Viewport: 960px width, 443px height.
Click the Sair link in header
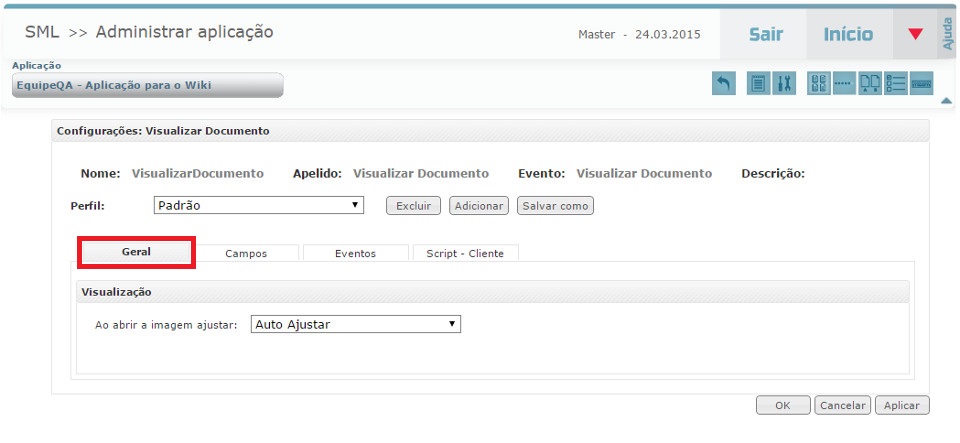[766, 34]
